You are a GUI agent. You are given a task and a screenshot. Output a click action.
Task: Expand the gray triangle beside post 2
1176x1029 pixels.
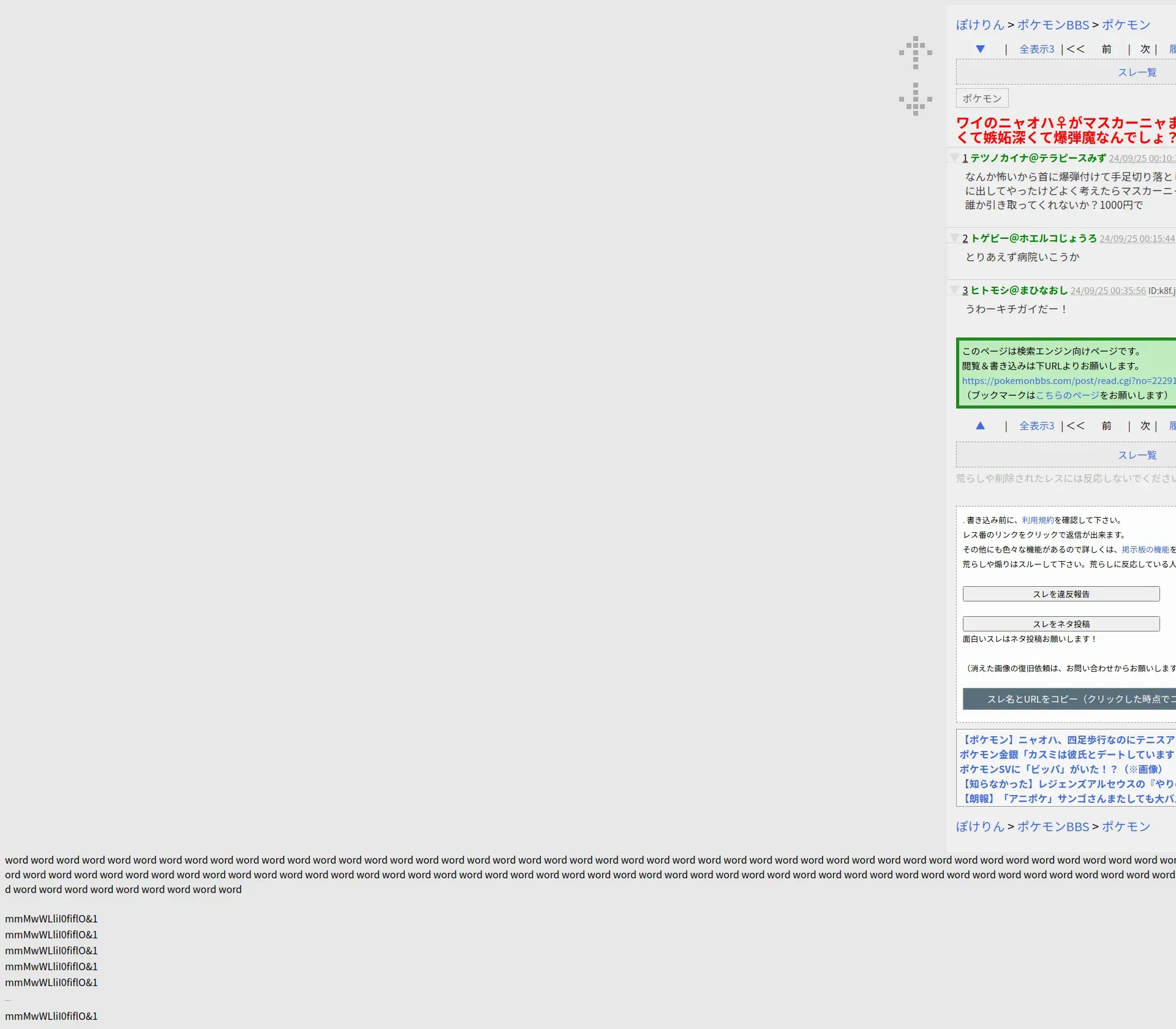(954, 238)
